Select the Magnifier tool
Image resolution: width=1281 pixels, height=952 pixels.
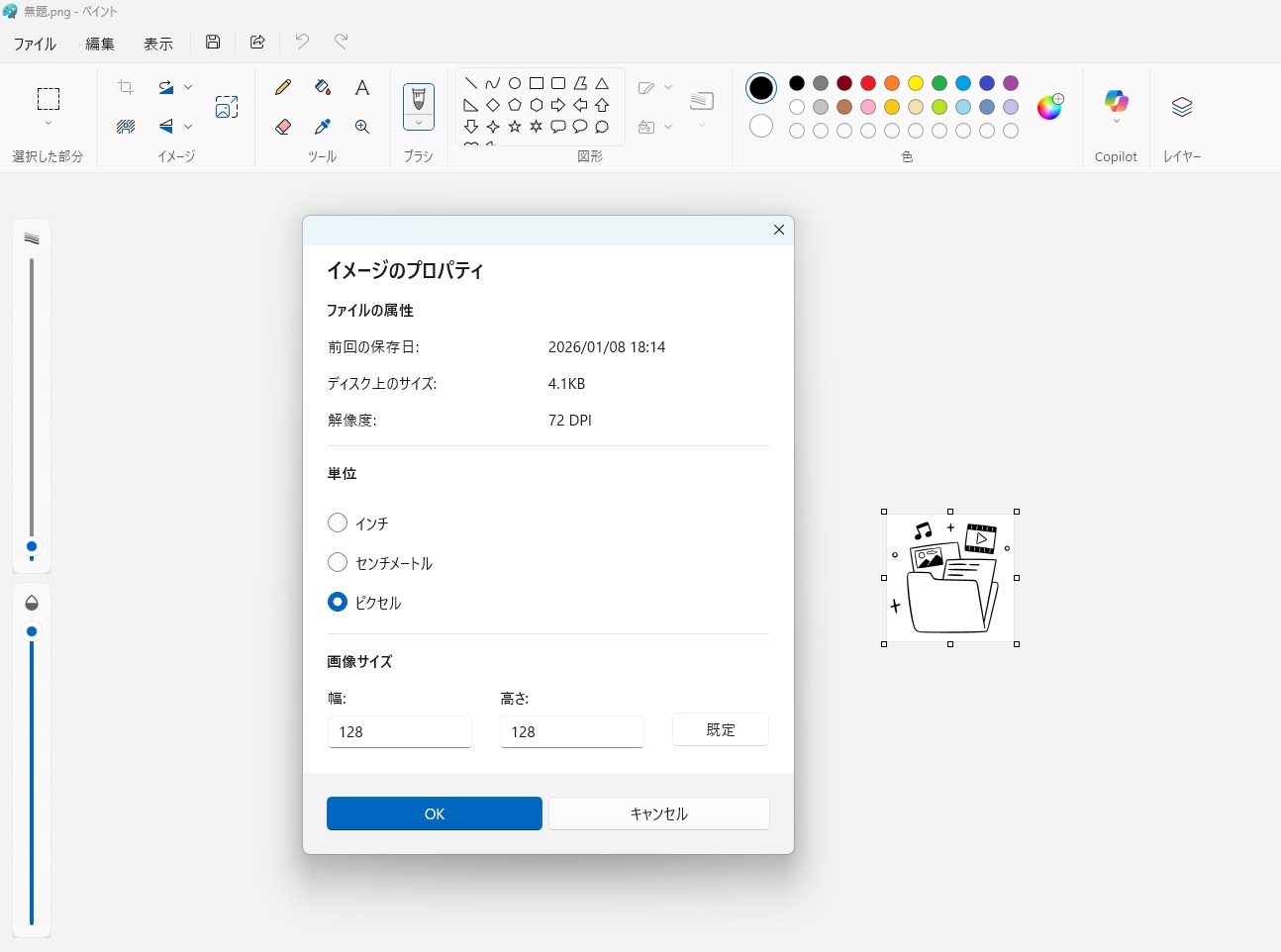click(362, 127)
